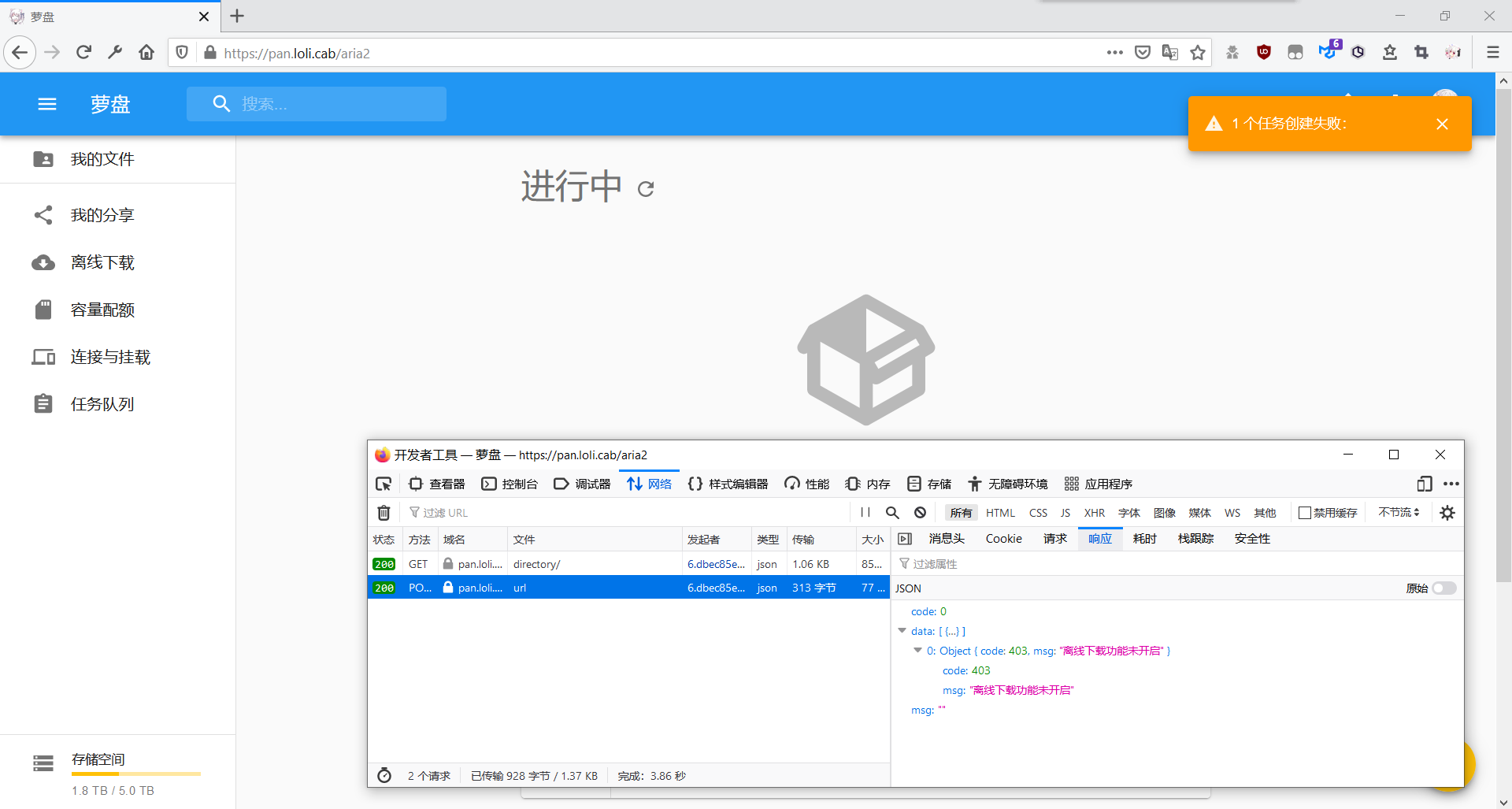Click the browser back button

coord(20,53)
